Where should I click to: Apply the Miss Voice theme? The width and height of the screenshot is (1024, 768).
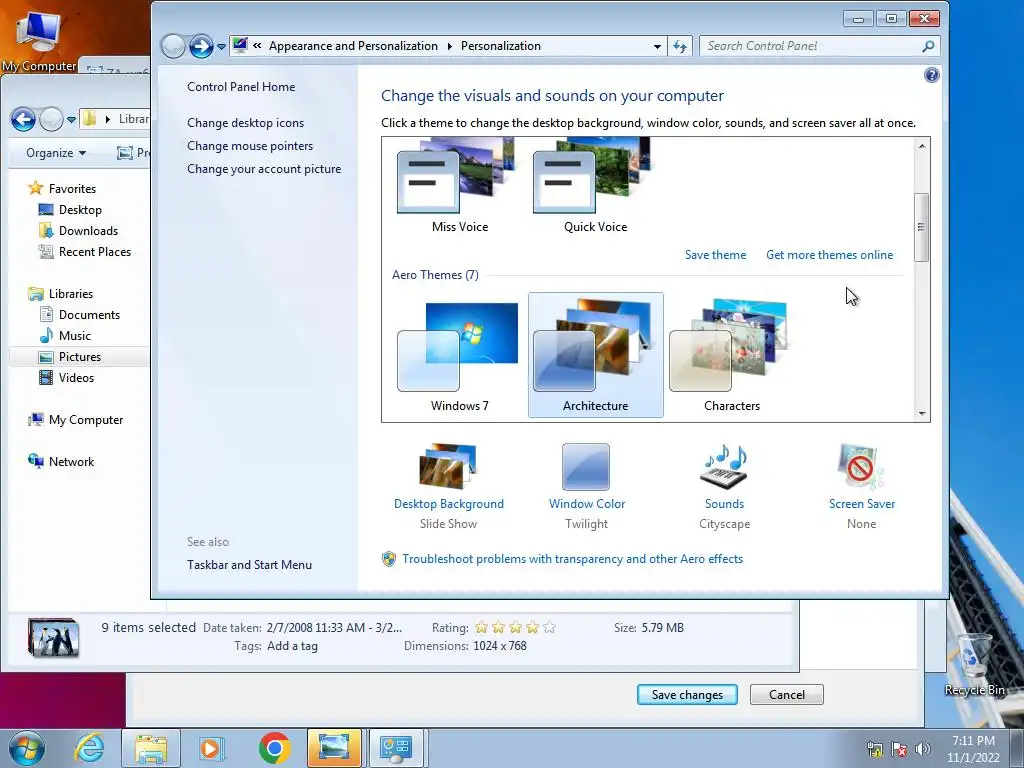pyautogui.click(x=460, y=186)
